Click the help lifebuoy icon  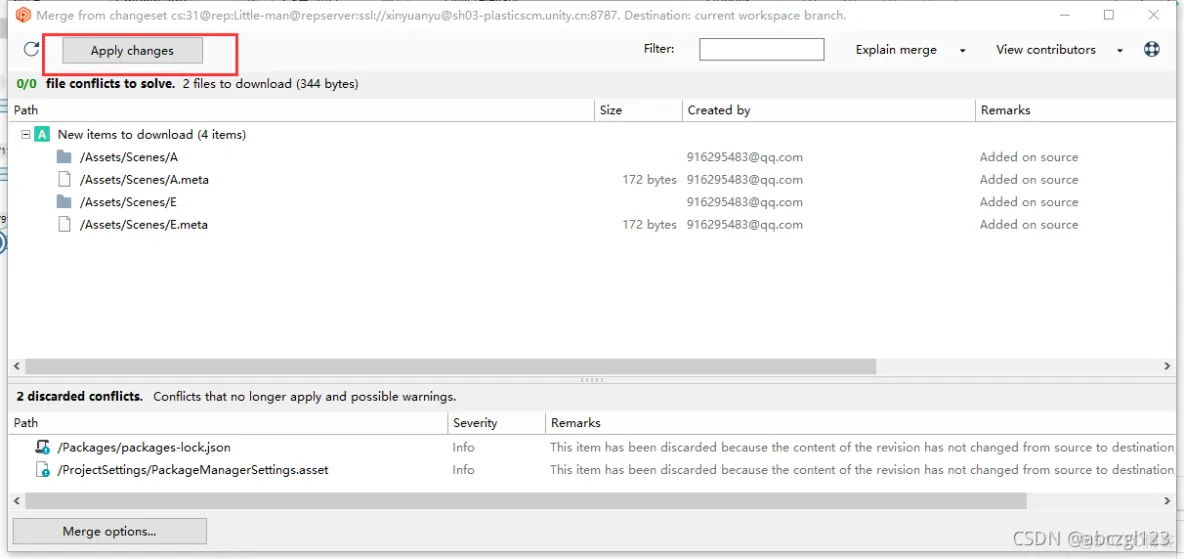[x=1152, y=50]
